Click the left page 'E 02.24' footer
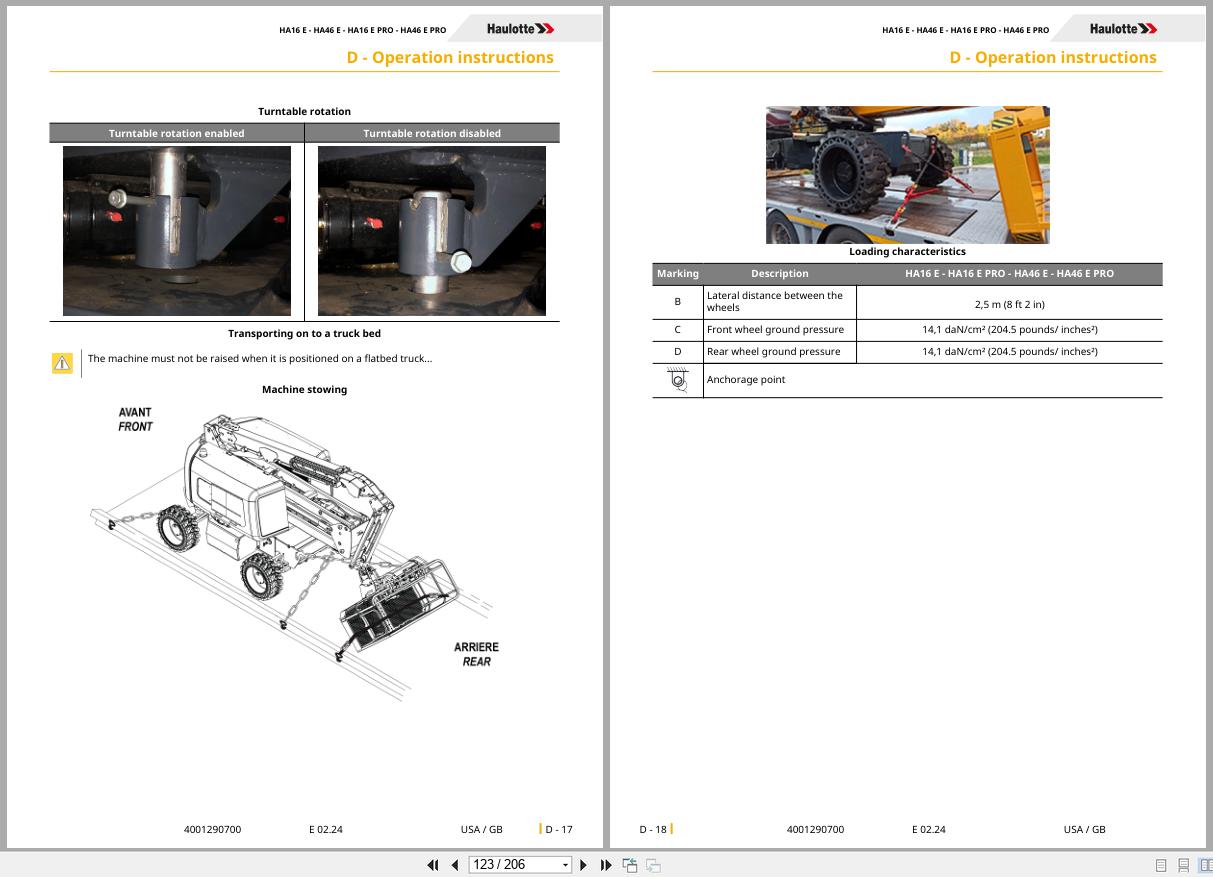The width and height of the screenshot is (1213, 877). point(325,829)
